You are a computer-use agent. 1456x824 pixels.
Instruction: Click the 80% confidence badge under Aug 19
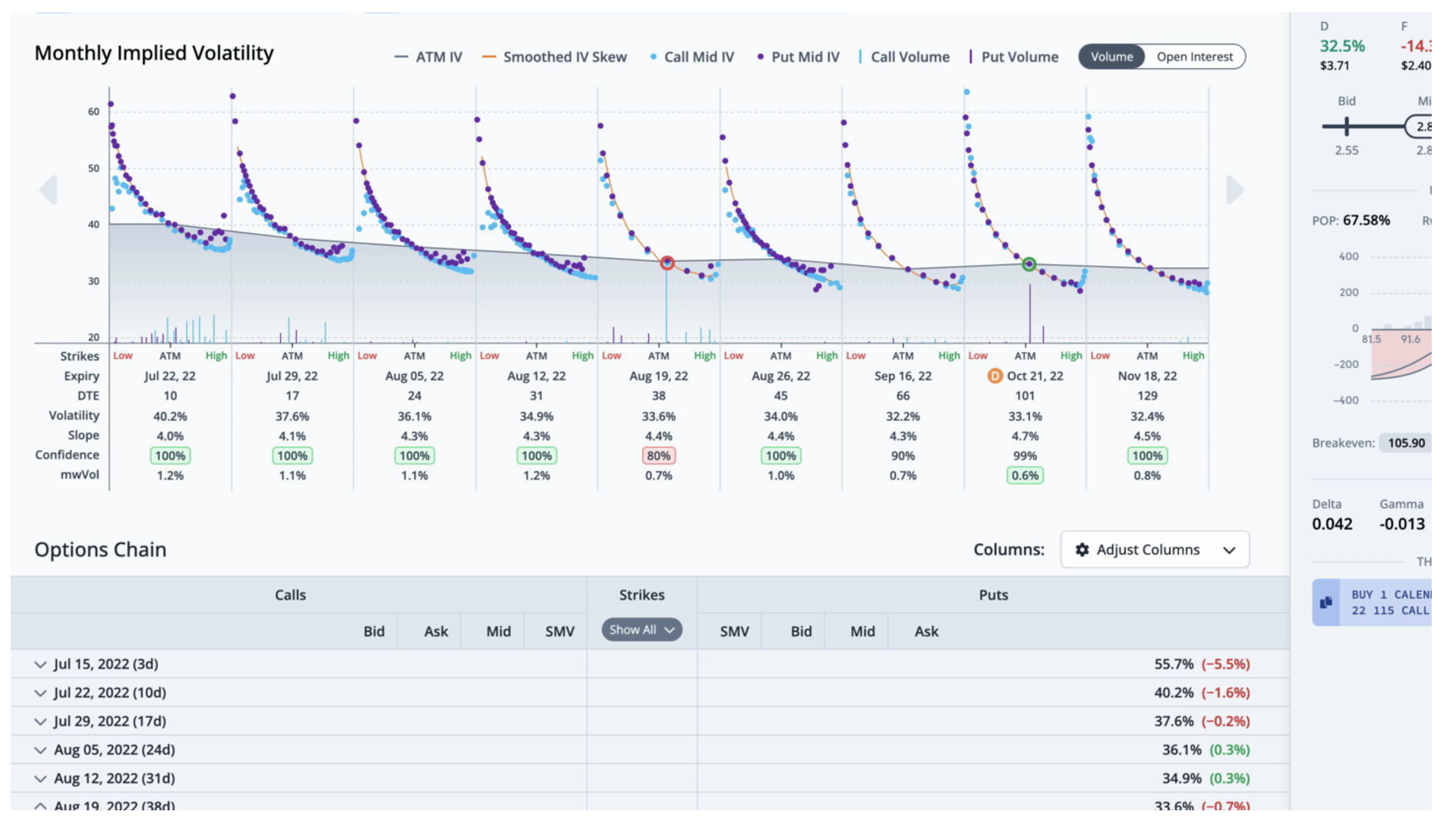pos(658,455)
